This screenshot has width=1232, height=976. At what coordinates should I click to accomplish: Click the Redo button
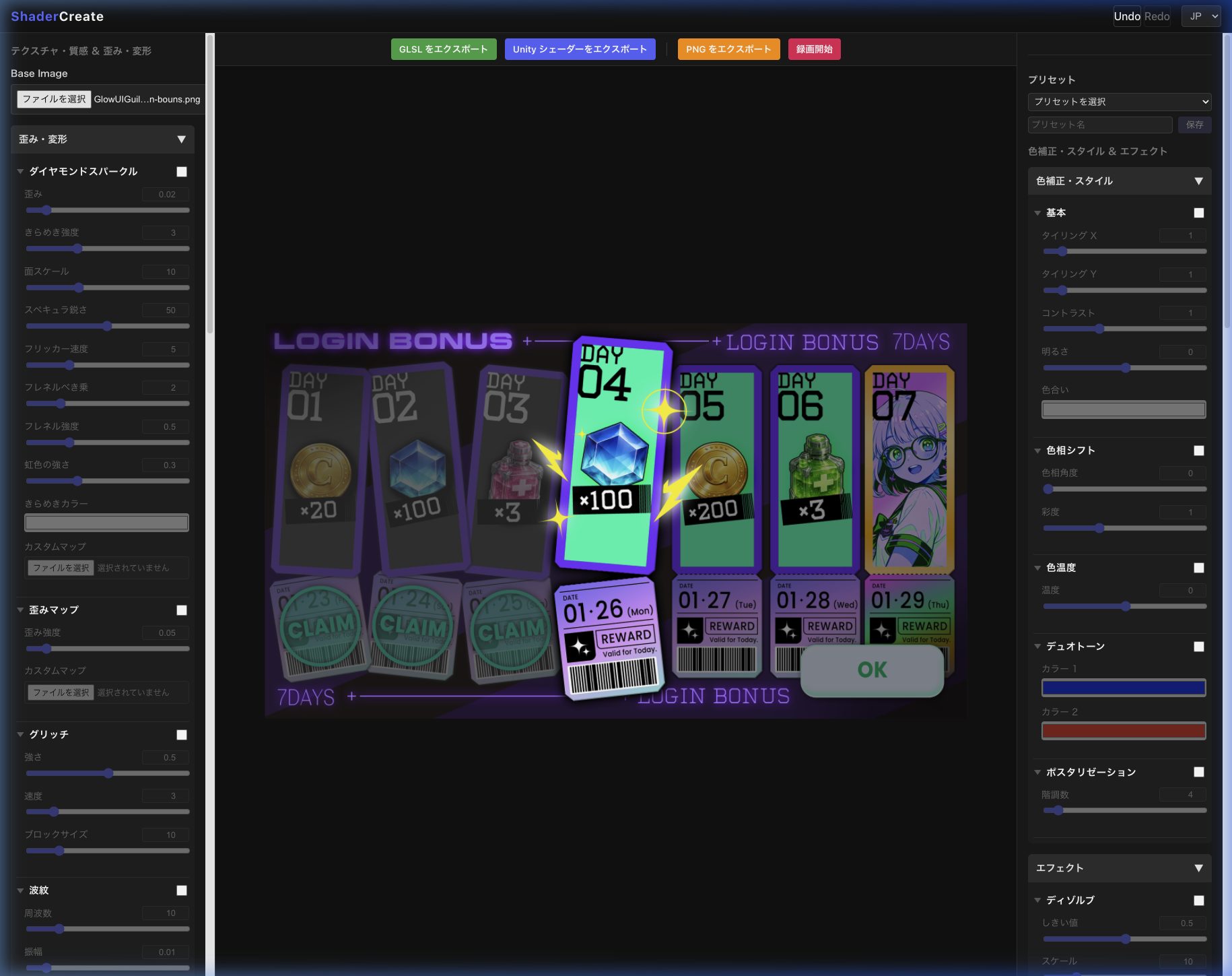click(1157, 16)
